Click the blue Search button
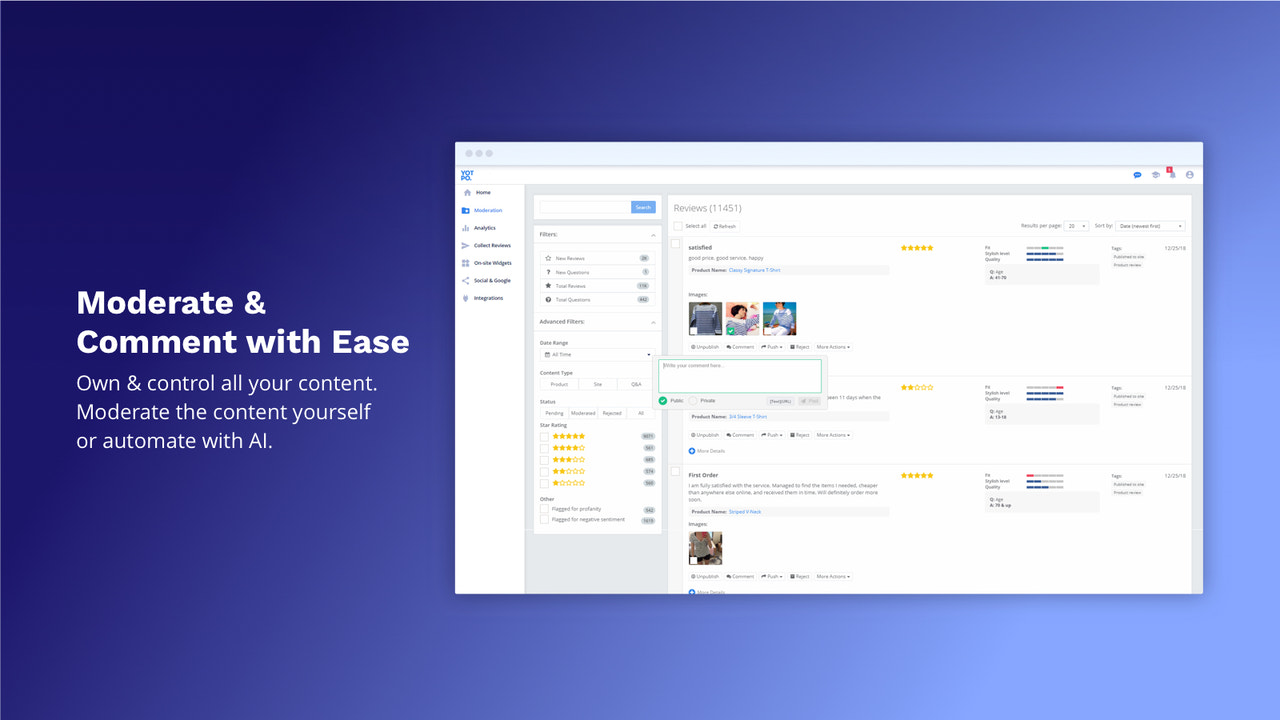Screen dimensions: 1280x720 (643, 207)
